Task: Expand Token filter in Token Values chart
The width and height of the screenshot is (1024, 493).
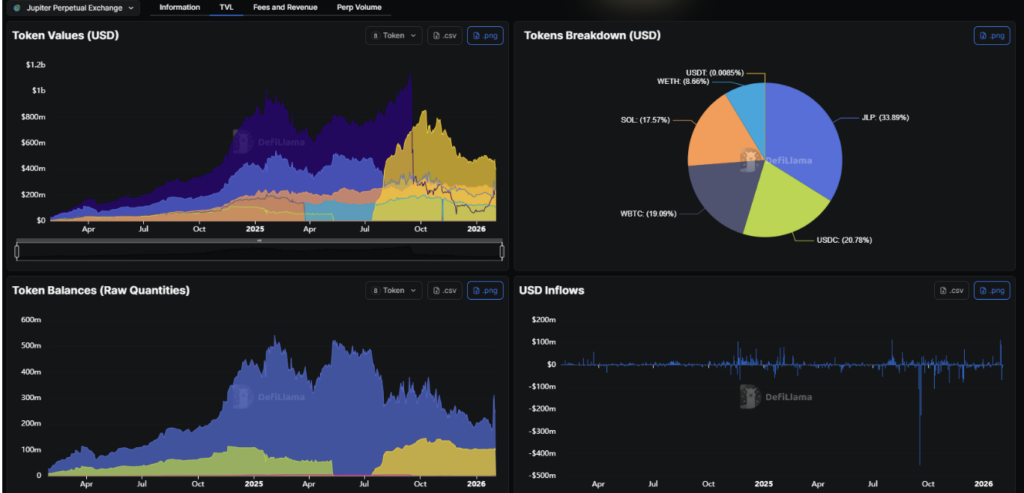Action: pos(394,36)
